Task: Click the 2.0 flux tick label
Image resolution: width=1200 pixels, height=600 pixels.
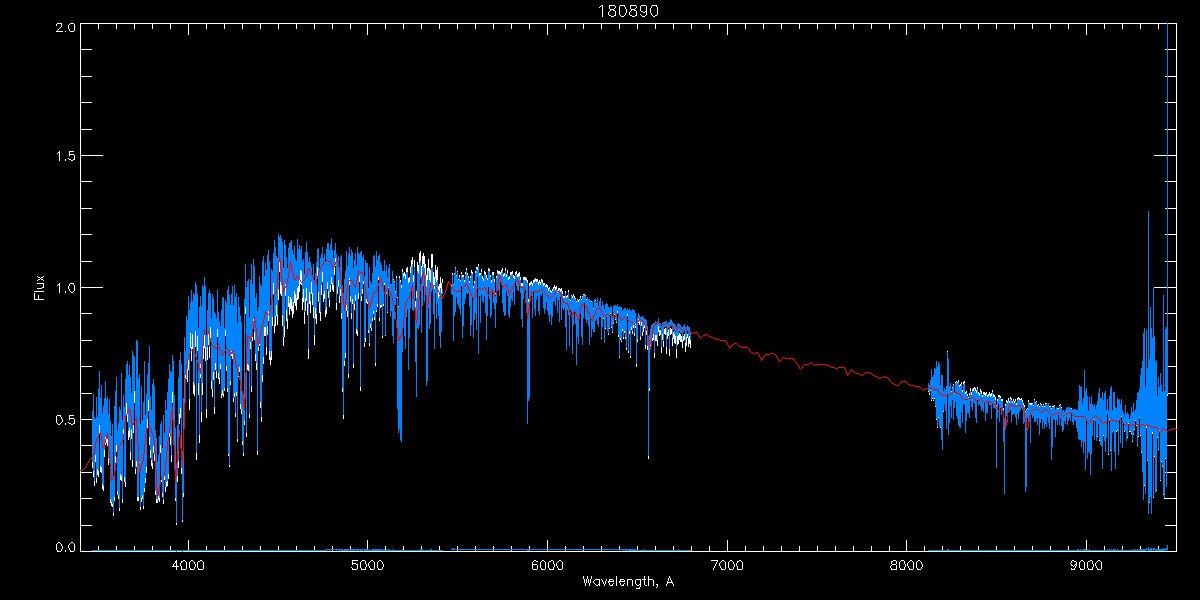Action: [65, 27]
